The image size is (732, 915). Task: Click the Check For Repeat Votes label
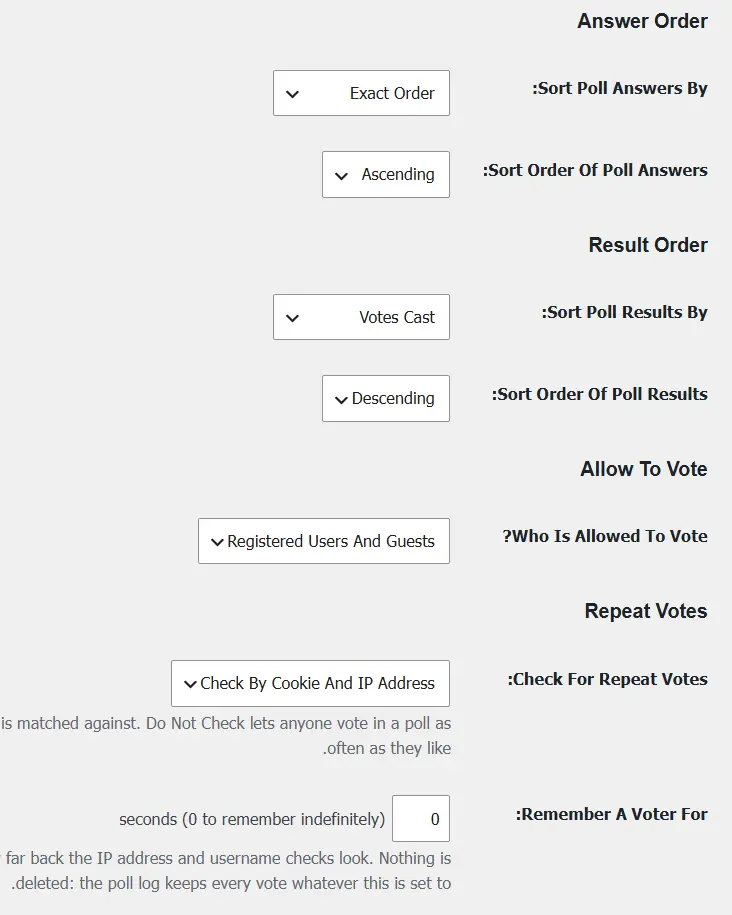pyautogui.click(x=607, y=679)
